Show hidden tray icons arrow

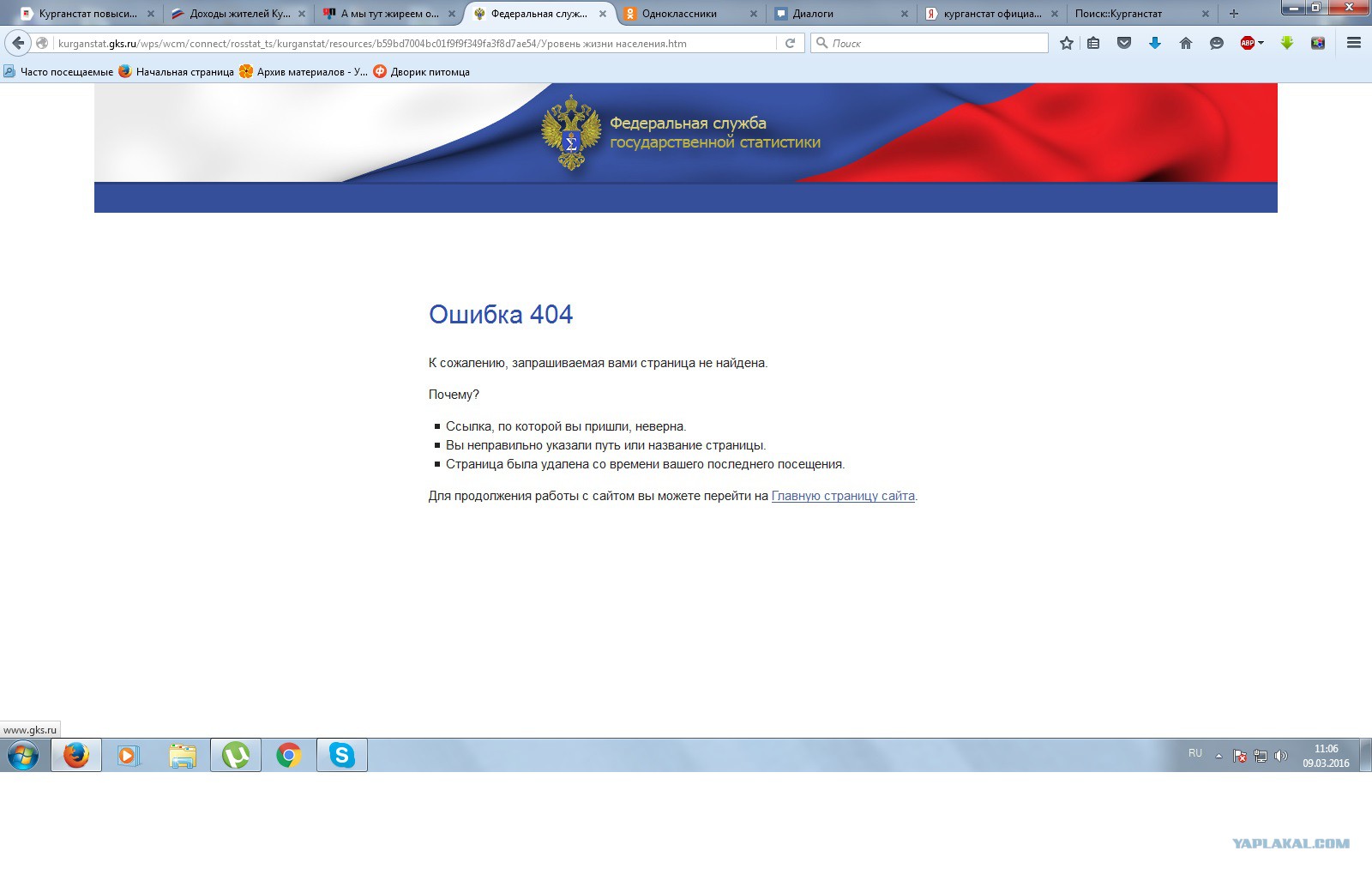coord(1219,756)
